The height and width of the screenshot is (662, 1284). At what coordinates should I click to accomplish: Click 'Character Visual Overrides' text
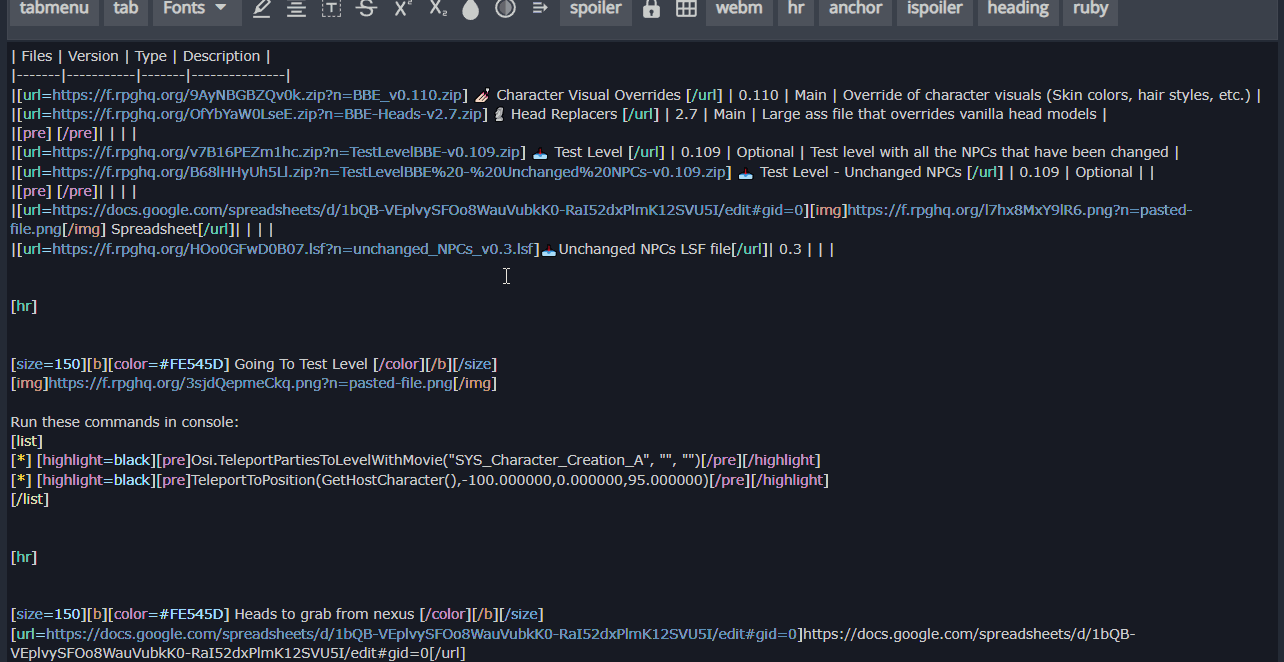(589, 95)
